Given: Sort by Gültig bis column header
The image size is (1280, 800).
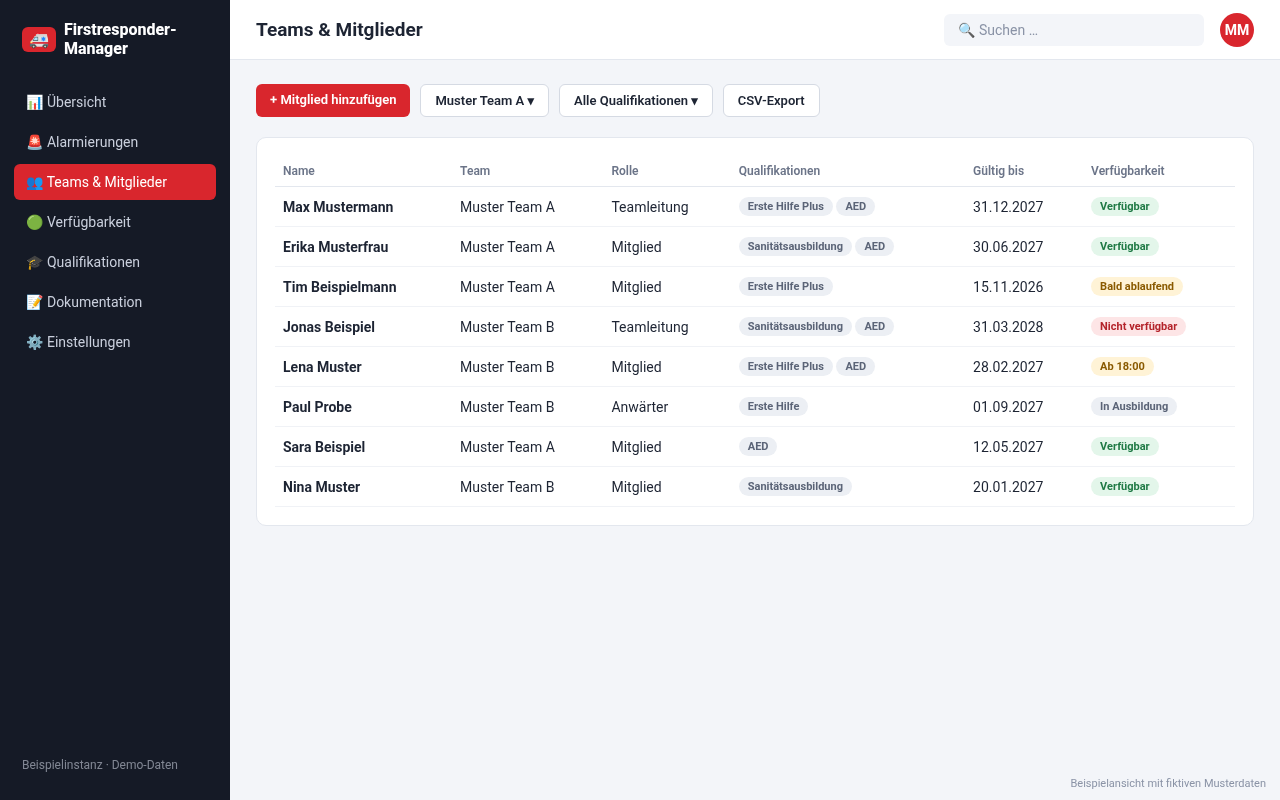Looking at the screenshot, I should click(x=998, y=171).
